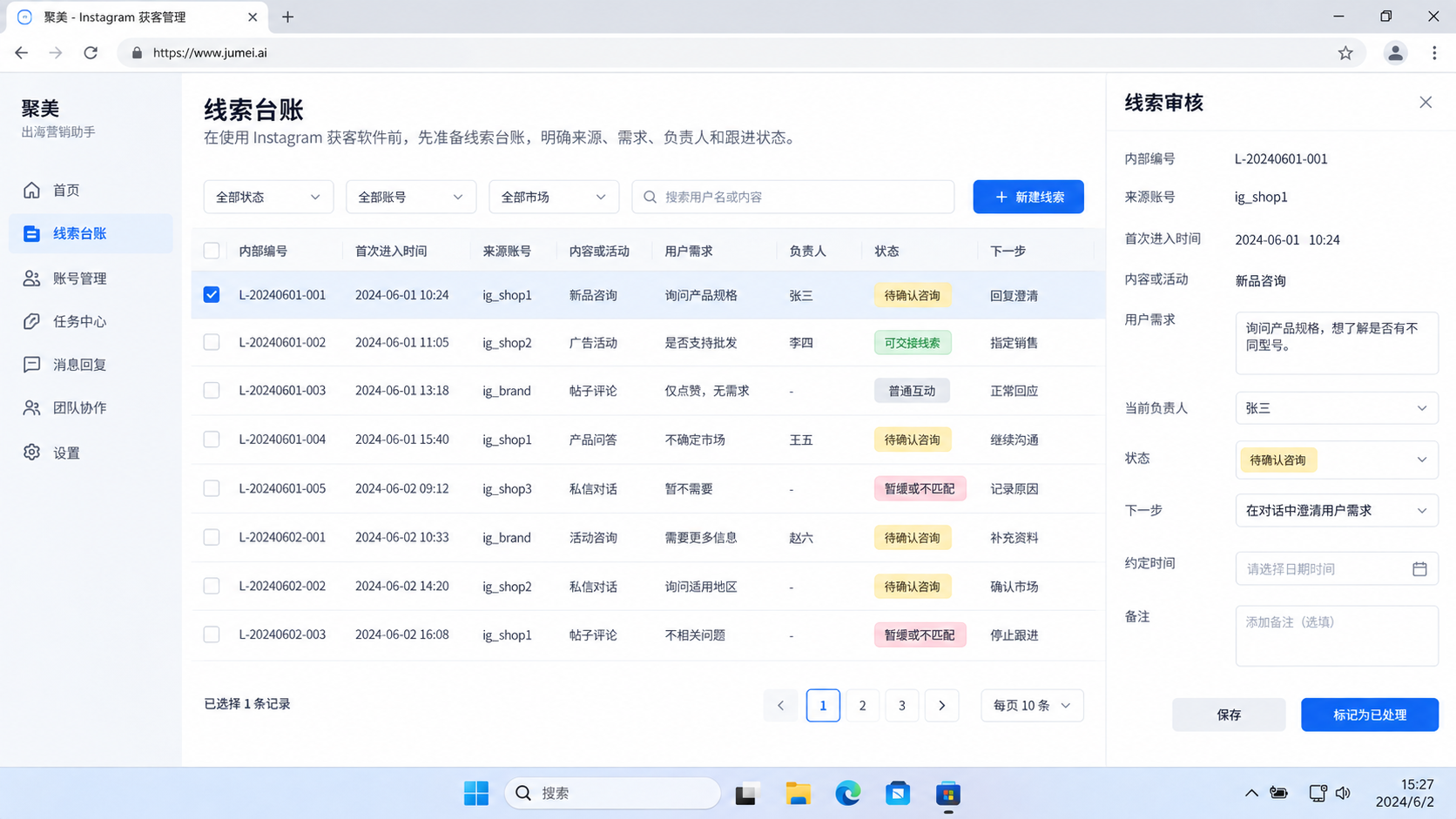The height and width of the screenshot is (819, 1456).
Task: Open 消息回复 message icon
Action: point(32,364)
